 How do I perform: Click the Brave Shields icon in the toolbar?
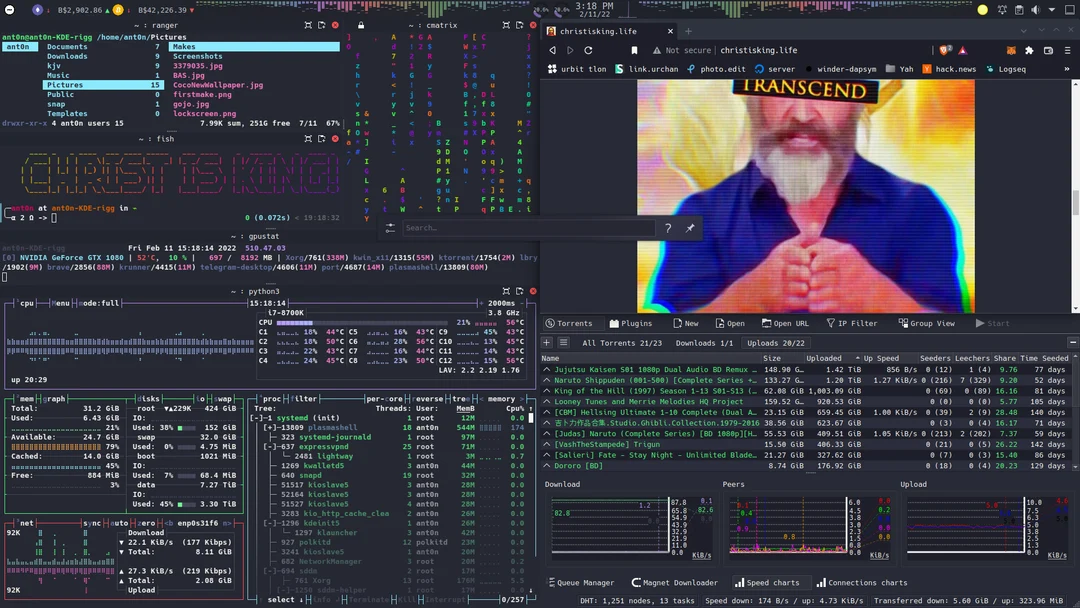pos(945,50)
